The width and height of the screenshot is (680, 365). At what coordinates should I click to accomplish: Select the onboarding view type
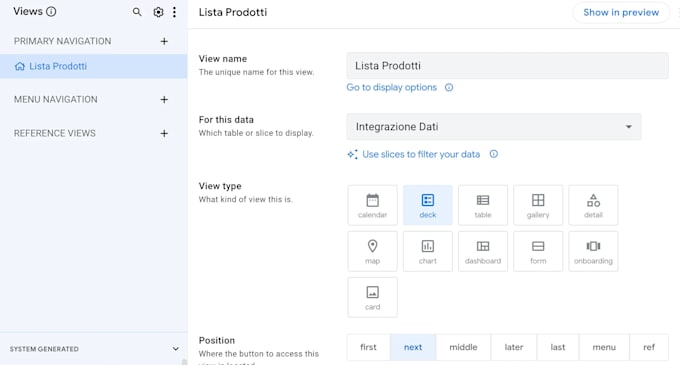(x=593, y=251)
